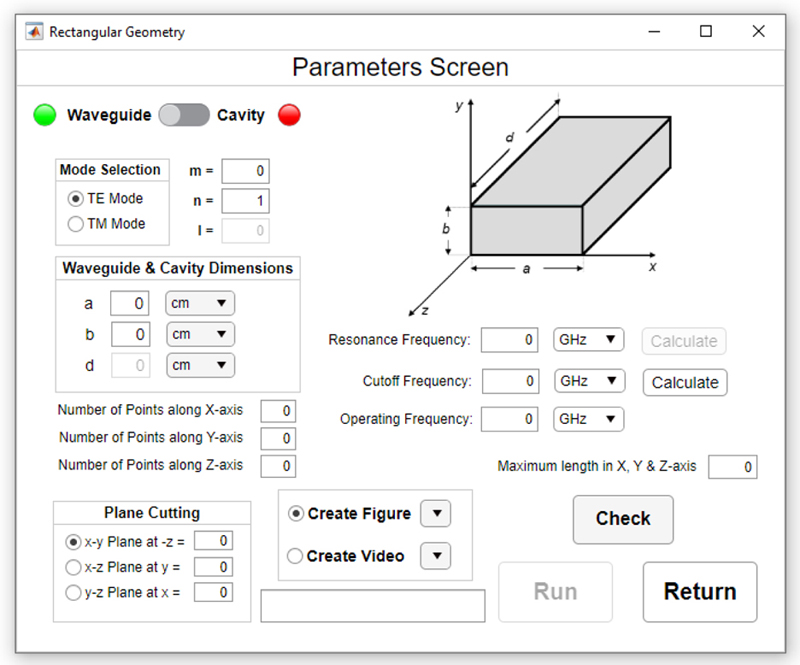The width and height of the screenshot is (800, 665).
Task: Open the Create Figure options dropdown
Action: tap(436, 514)
